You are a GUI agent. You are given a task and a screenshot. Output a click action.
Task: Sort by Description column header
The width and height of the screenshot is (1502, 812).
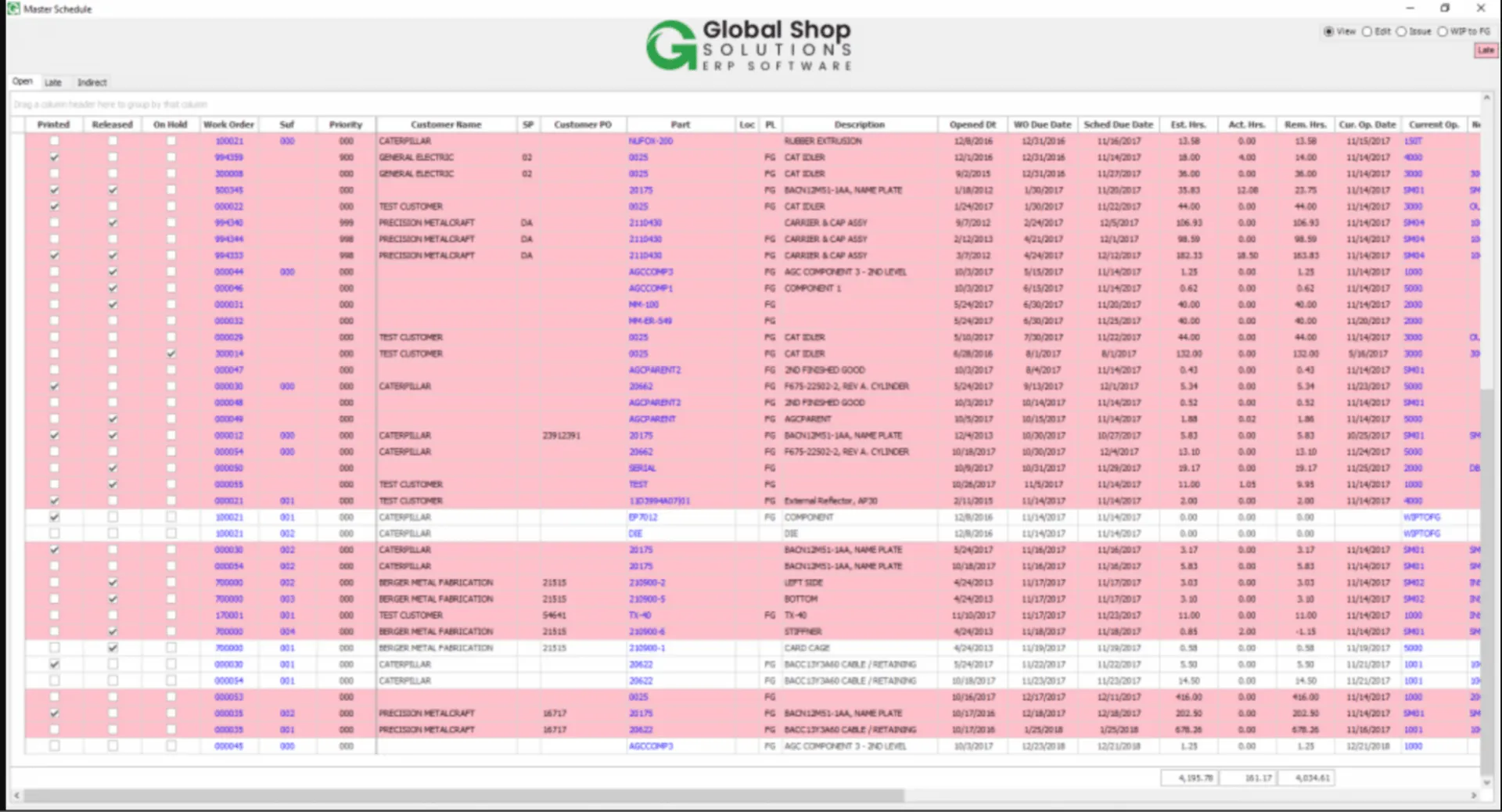pyautogui.click(x=859, y=124)
